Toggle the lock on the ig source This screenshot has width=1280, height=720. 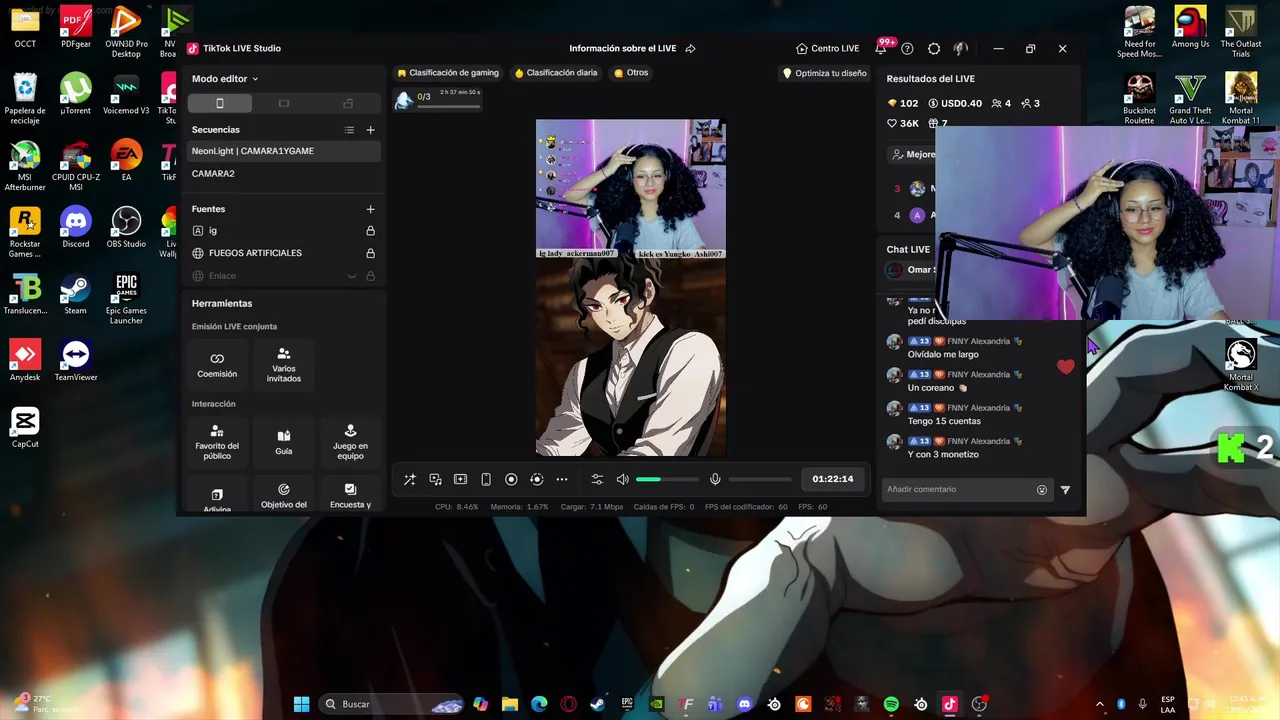[x=370, y=231]
